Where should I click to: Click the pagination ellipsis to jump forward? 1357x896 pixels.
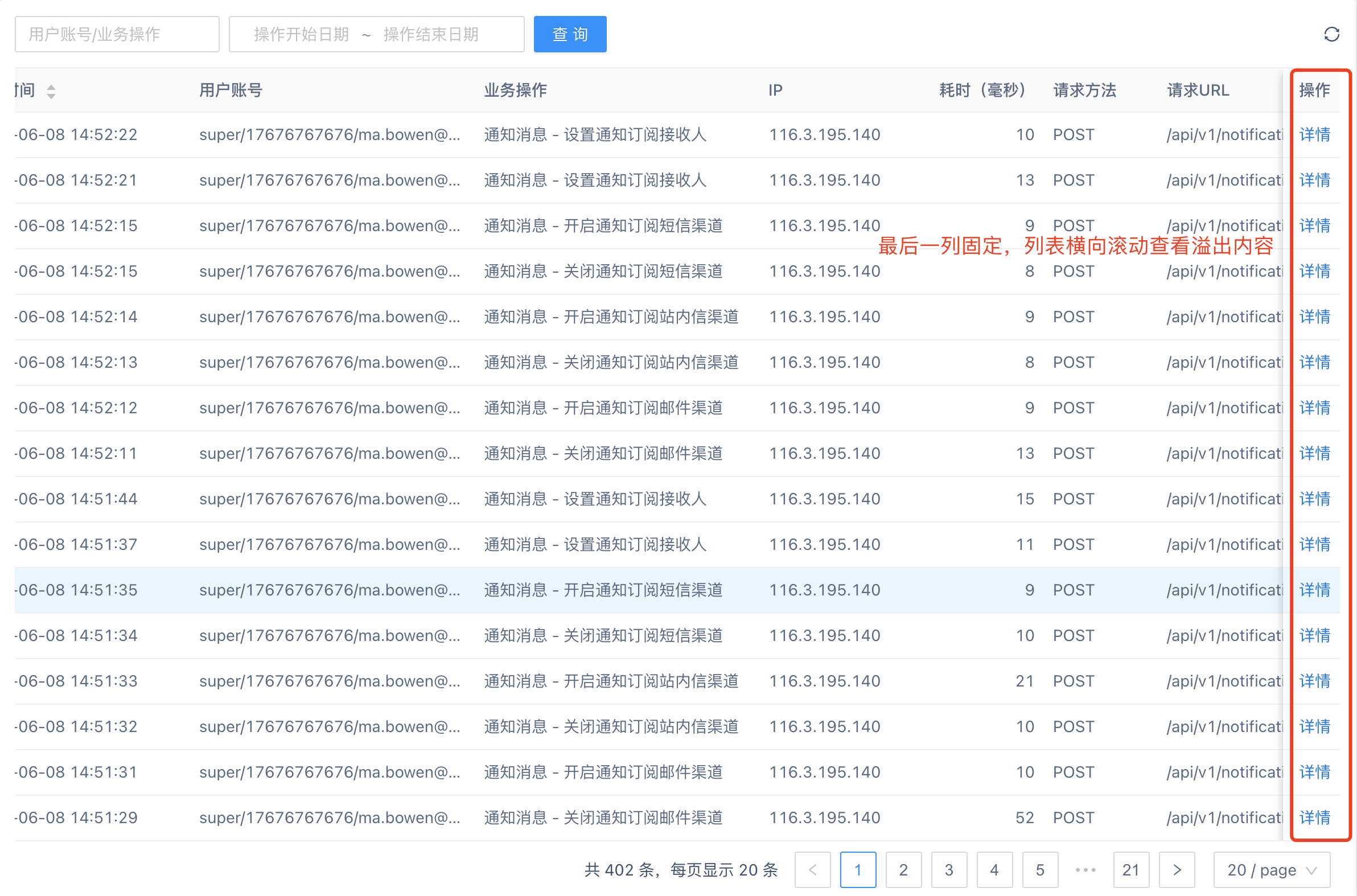pos(1085,870)
